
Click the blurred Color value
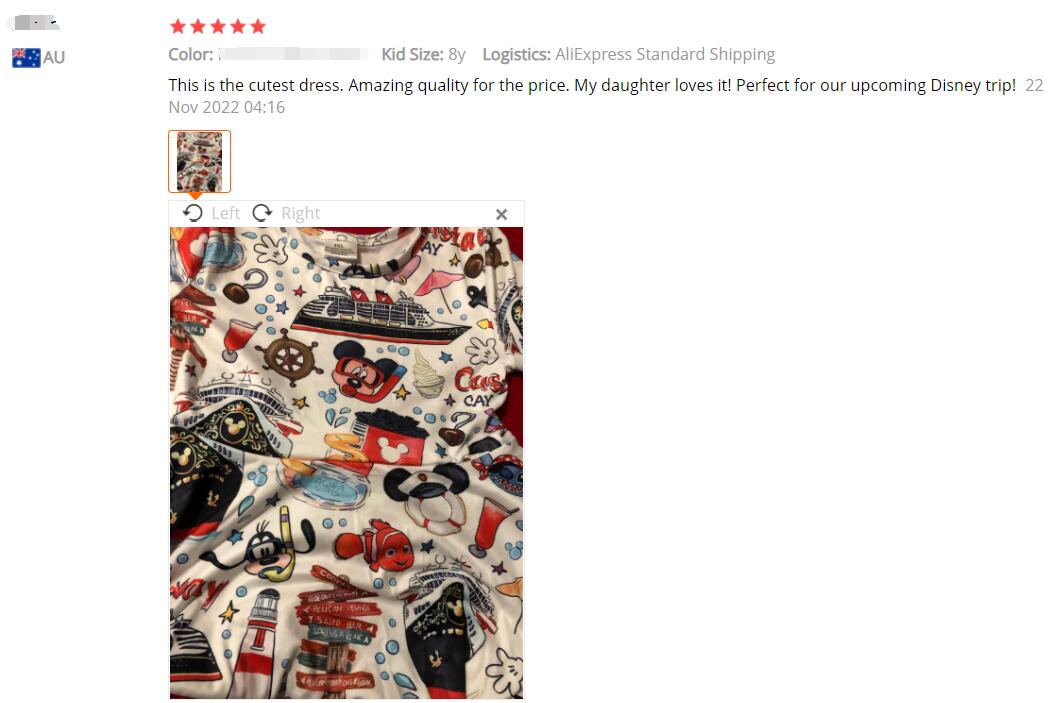click(293, 55)
